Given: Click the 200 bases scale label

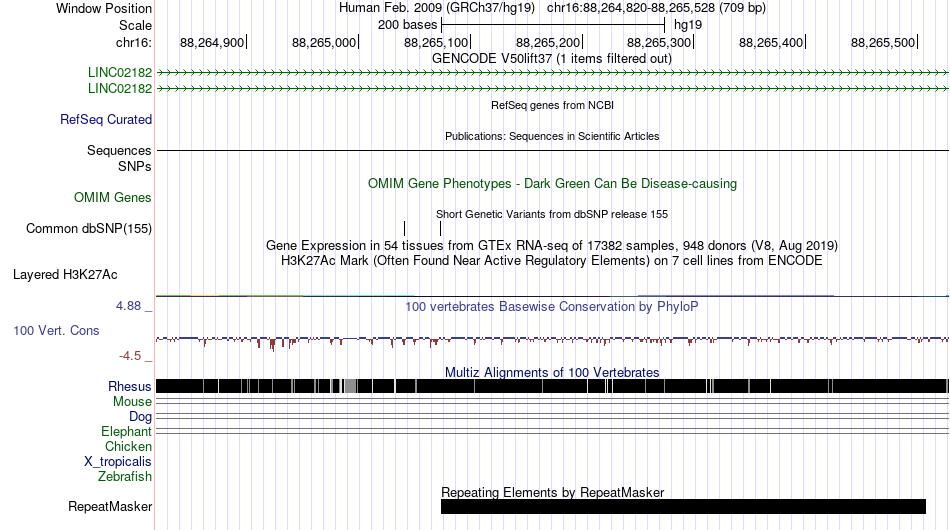Looking at the screenshot, I should tap(407, 25).
